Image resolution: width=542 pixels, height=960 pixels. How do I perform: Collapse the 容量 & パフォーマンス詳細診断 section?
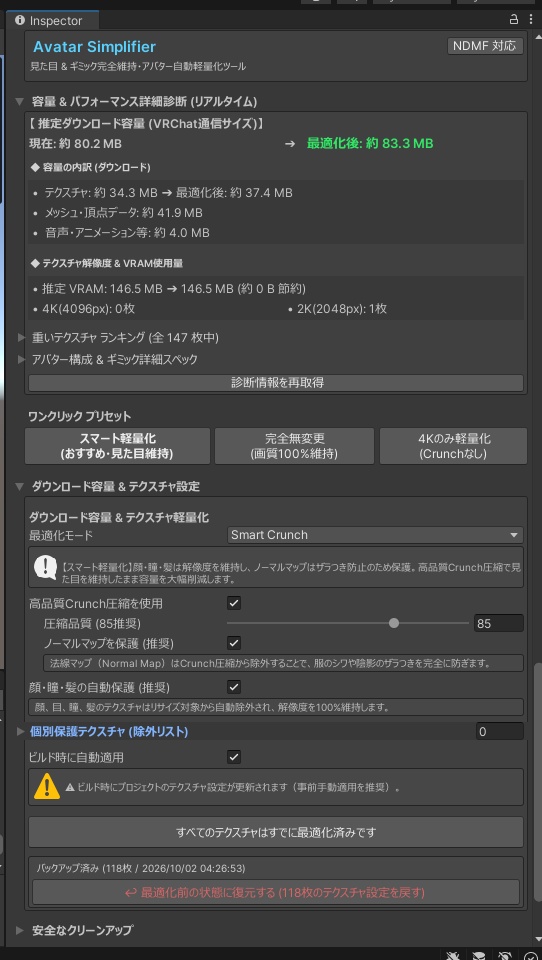pyautogui.click(x=20, y=102)
